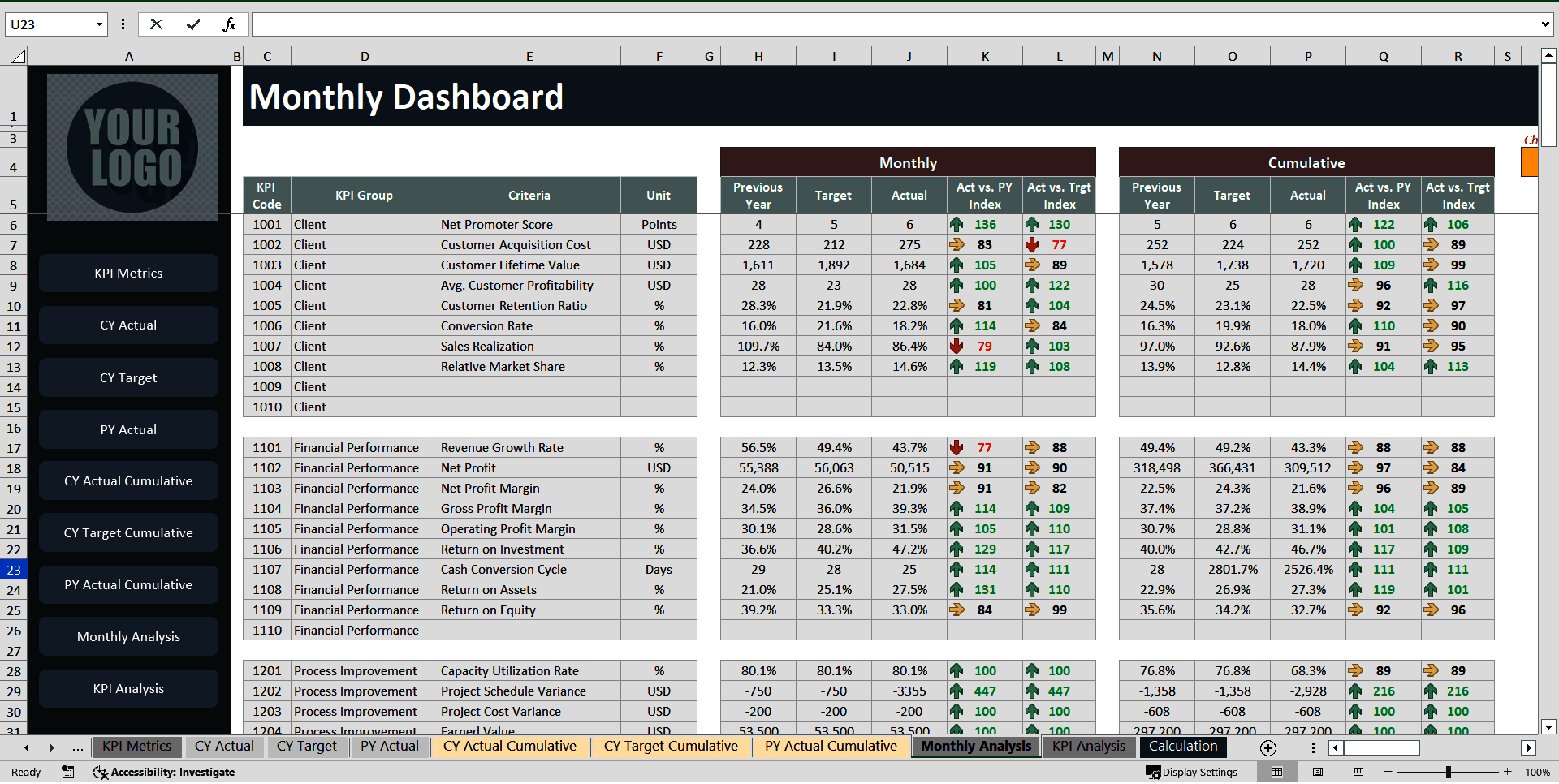Click the zoom out minus icon
The height and width of the screenshot is (784, 1559).
click(1388, 772)
